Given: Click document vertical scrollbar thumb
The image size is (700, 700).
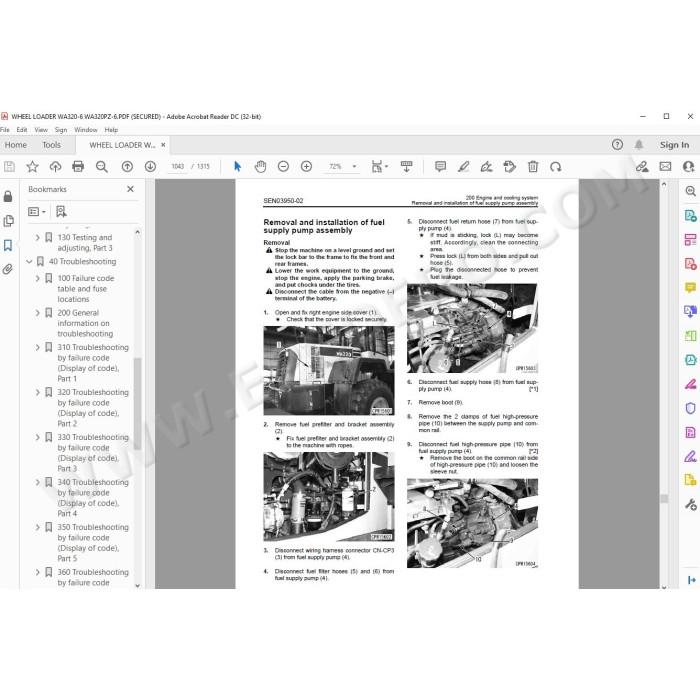Looking at the screenshot, I should tap(664, 499).
